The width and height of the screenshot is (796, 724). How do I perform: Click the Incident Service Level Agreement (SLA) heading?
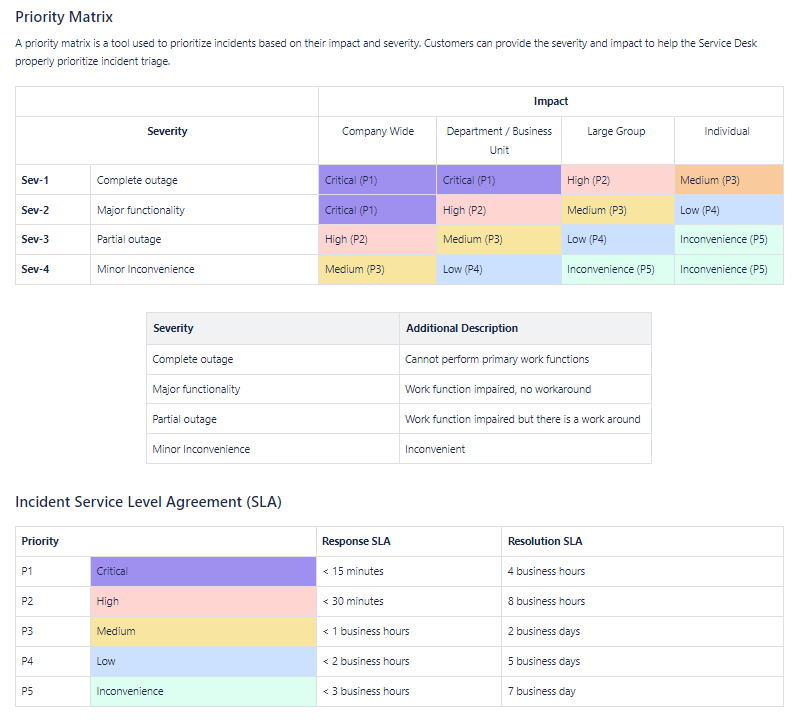click(x=148, y=502)
